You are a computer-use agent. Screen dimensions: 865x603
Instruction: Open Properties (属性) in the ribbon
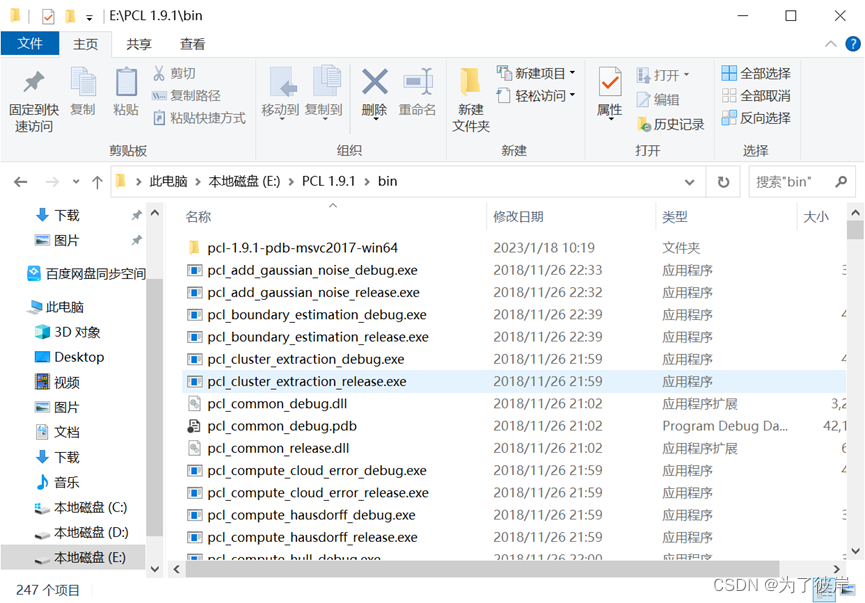click(x=610, y=92)
